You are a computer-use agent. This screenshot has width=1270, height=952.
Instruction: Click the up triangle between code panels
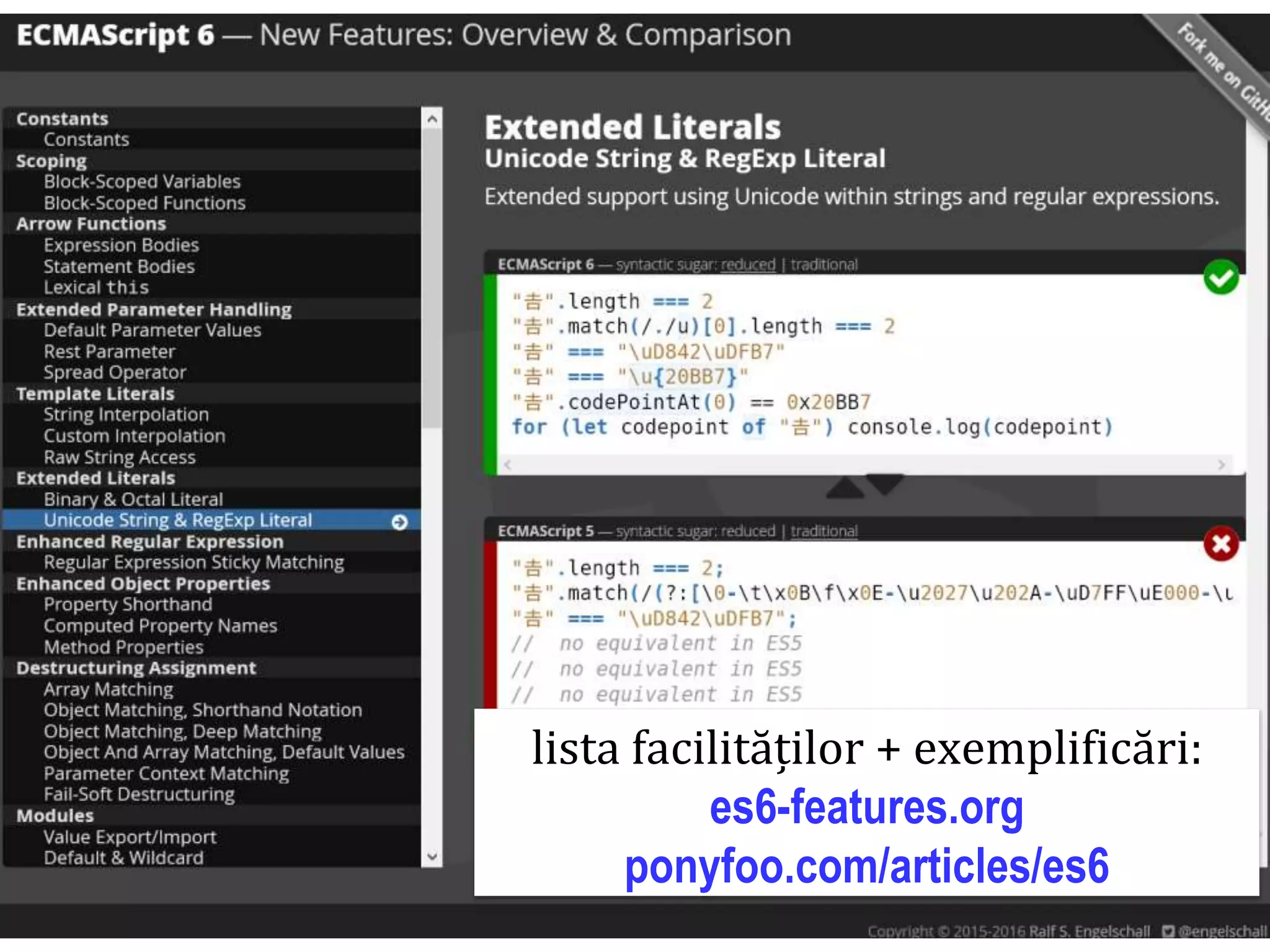(x=845, y=489)
